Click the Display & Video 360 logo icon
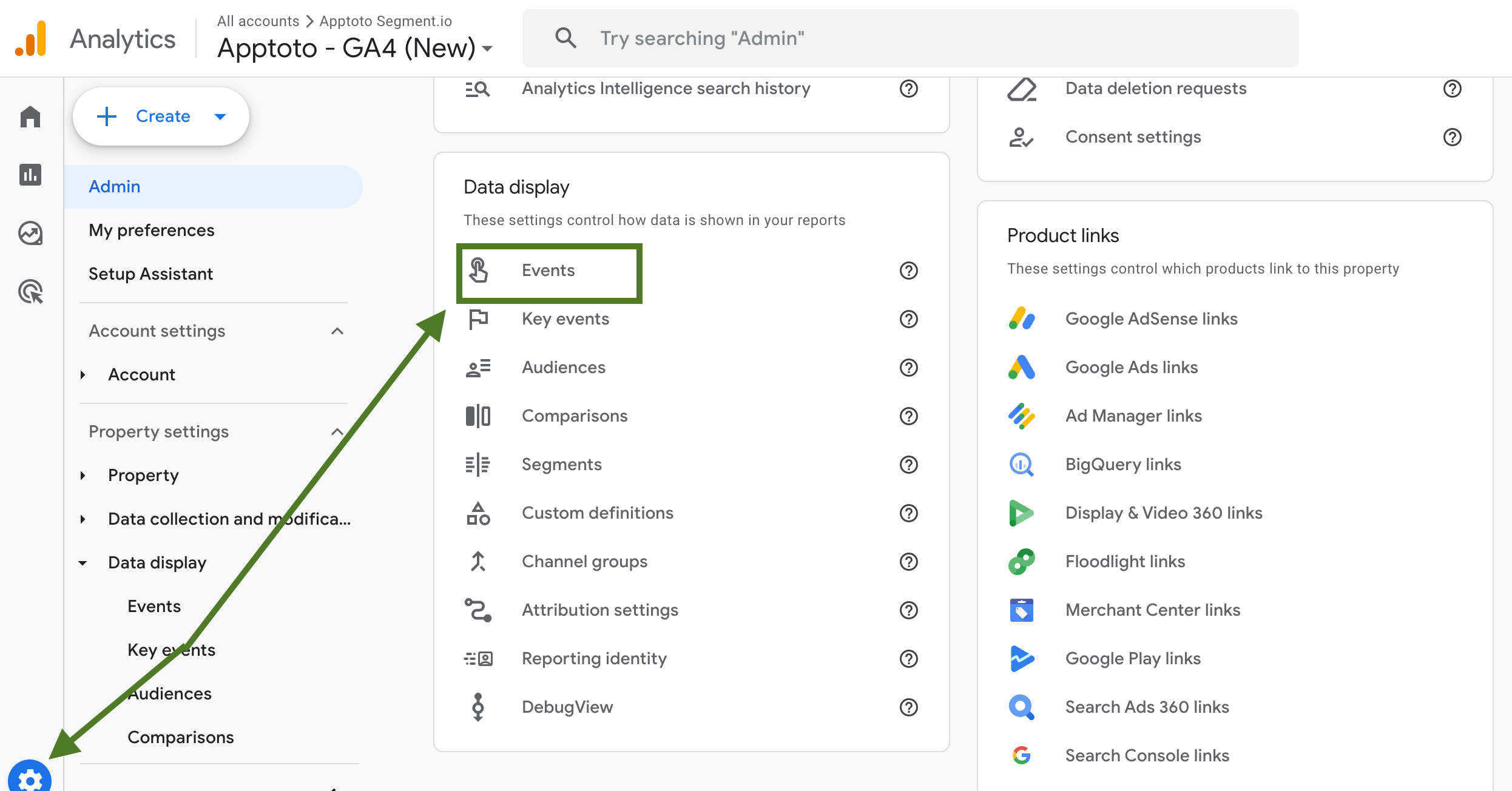1512x791 pixels. point(1022,513)
